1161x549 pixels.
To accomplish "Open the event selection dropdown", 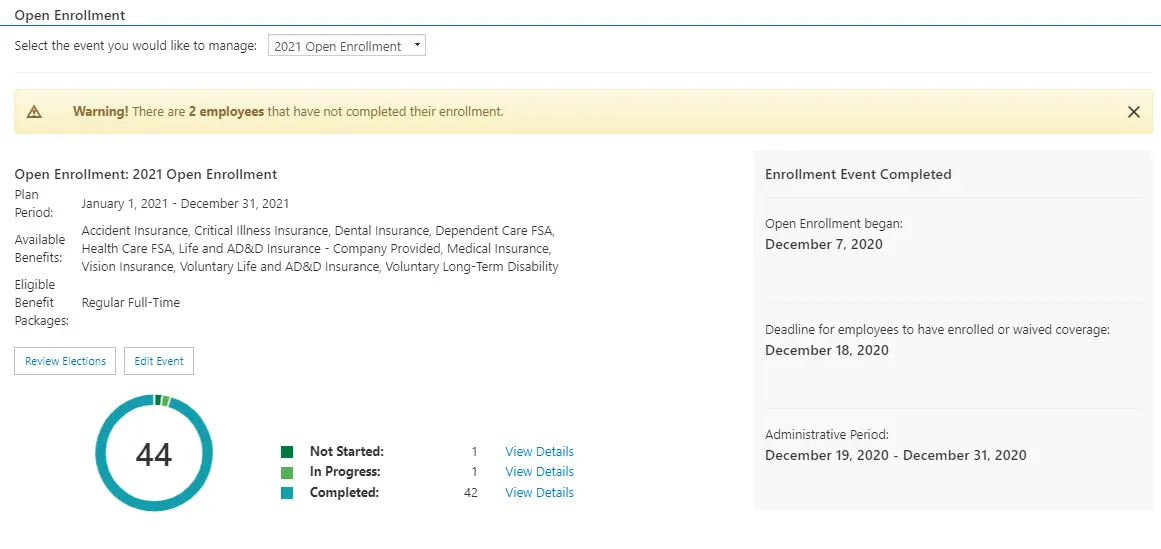I will [346, 46].
